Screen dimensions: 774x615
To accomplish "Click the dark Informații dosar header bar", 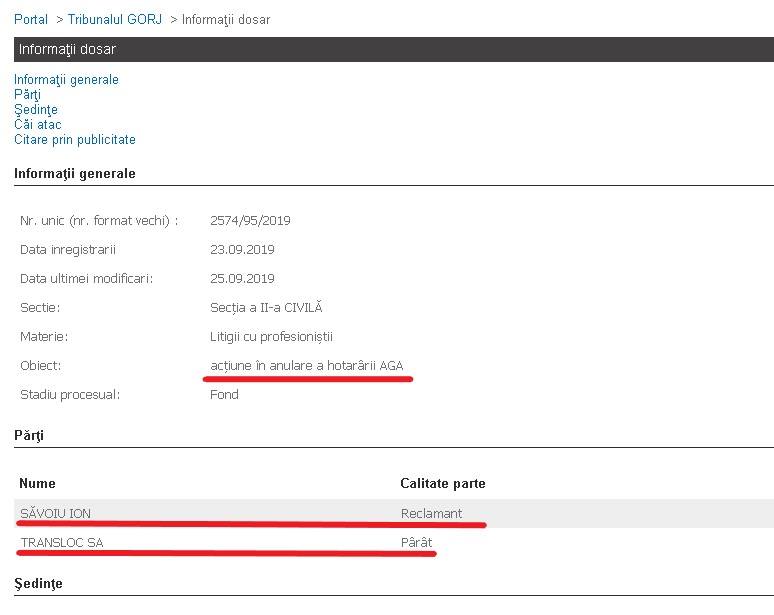I will click(x=393, y=49).
